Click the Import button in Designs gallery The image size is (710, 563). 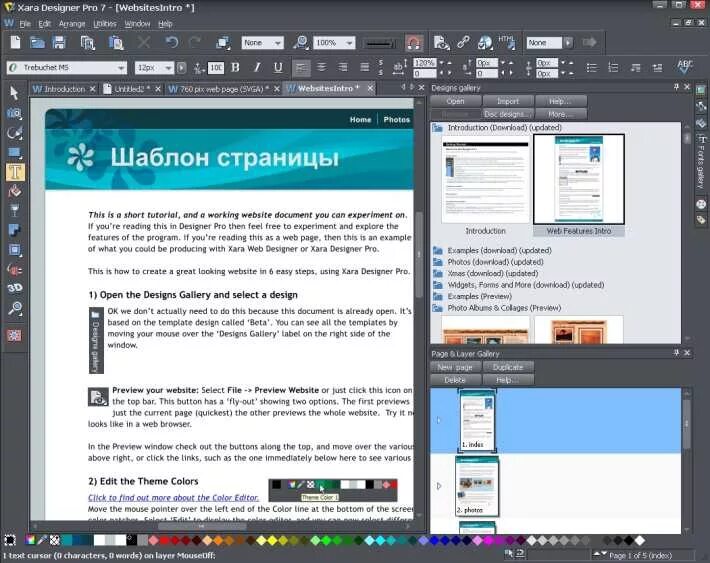click(508, 101)
